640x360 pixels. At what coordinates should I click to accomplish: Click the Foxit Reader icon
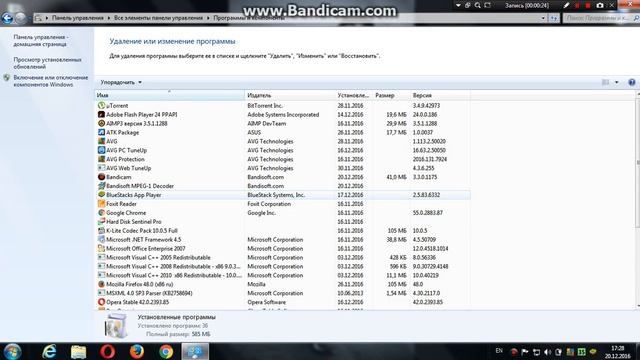click(101, 204)
